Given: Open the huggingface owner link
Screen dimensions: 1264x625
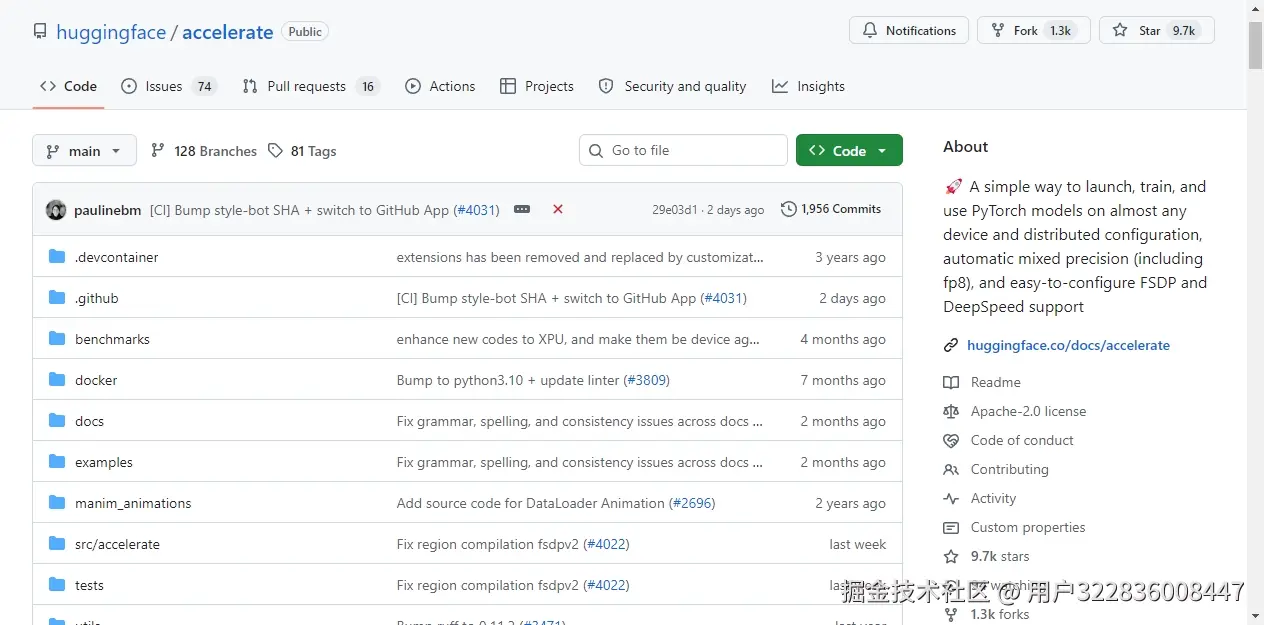Looking at the screenshot, I should [x=111, y=32].
